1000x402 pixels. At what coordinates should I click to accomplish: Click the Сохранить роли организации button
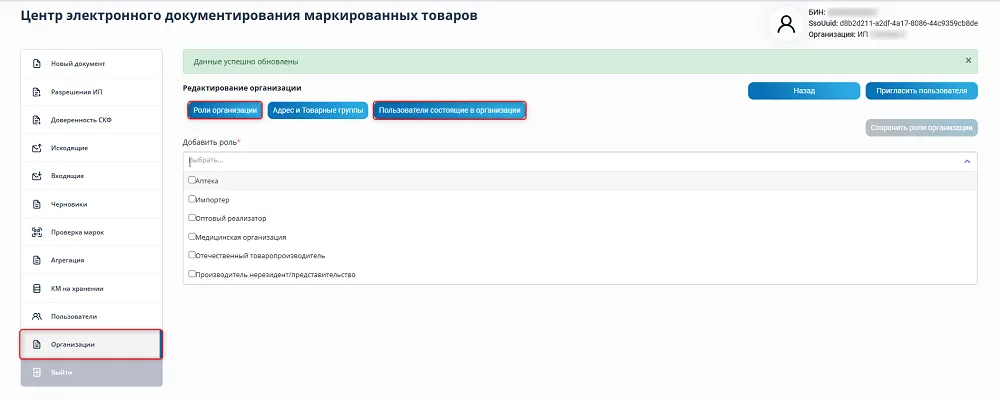(x=922, y=128)
